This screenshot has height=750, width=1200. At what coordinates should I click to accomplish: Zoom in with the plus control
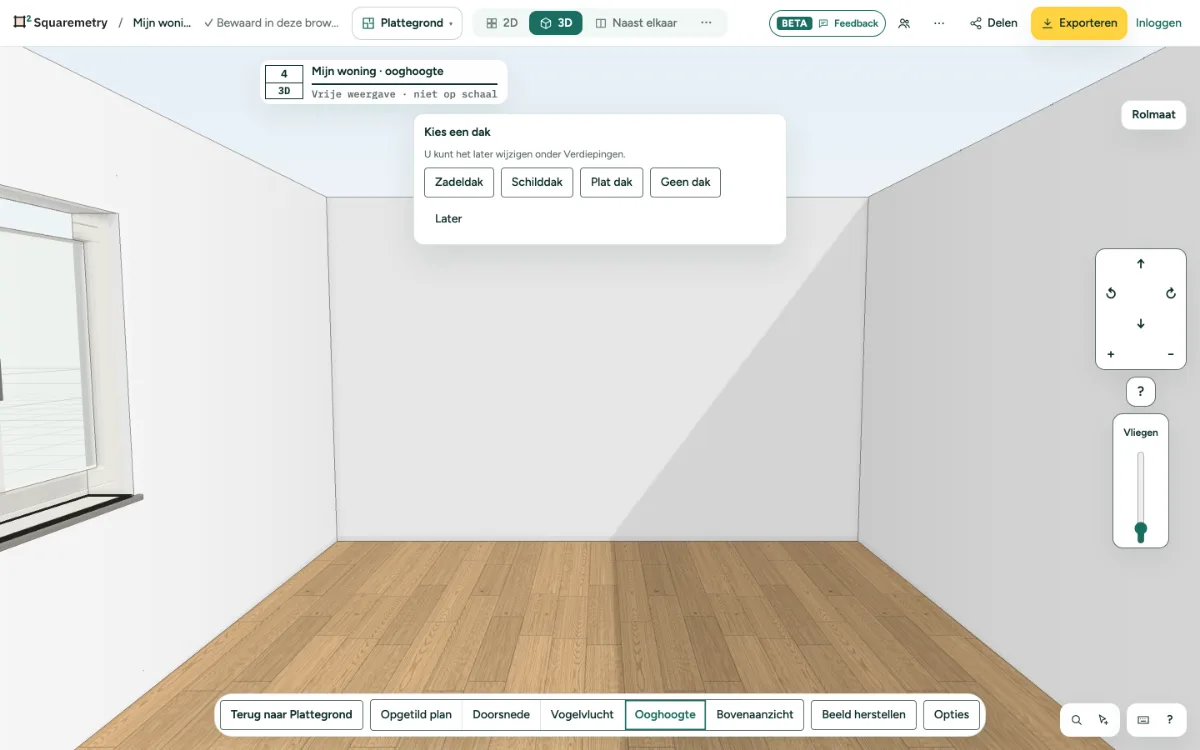coord(1111,354)
